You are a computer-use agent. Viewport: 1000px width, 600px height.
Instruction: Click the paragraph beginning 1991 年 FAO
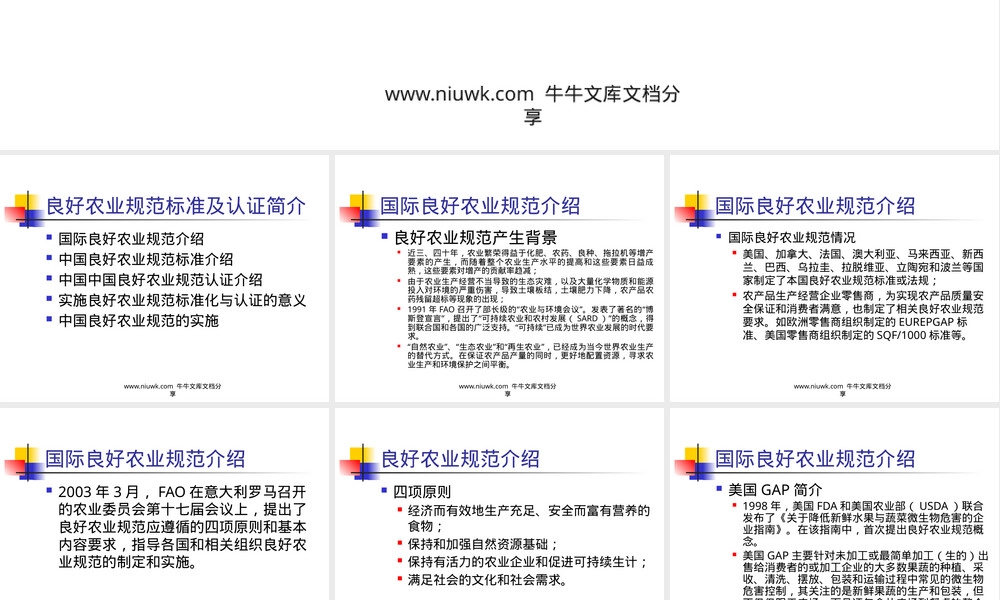pos(531,323)
